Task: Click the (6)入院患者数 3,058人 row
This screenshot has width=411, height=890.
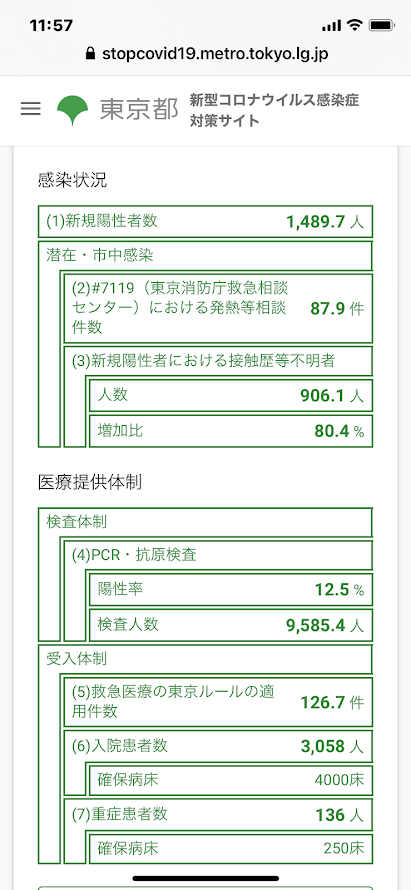Action: click(219, 746)
